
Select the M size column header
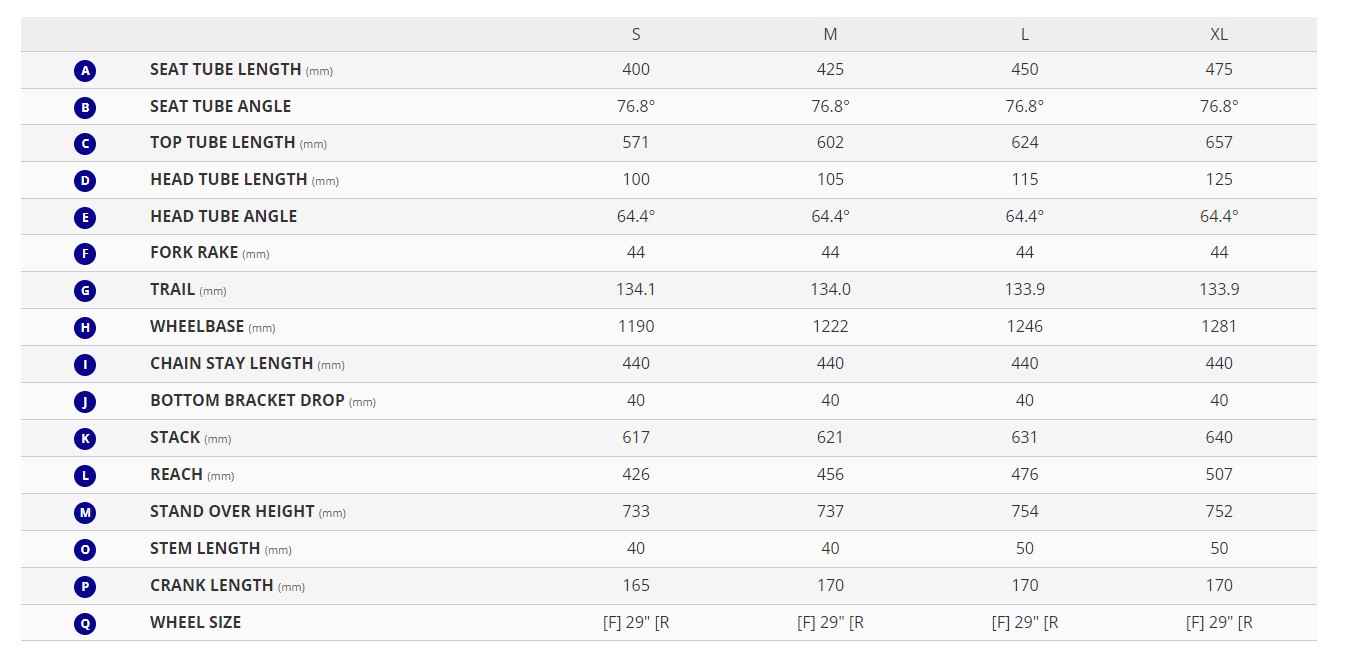click(x=830, y=34)
